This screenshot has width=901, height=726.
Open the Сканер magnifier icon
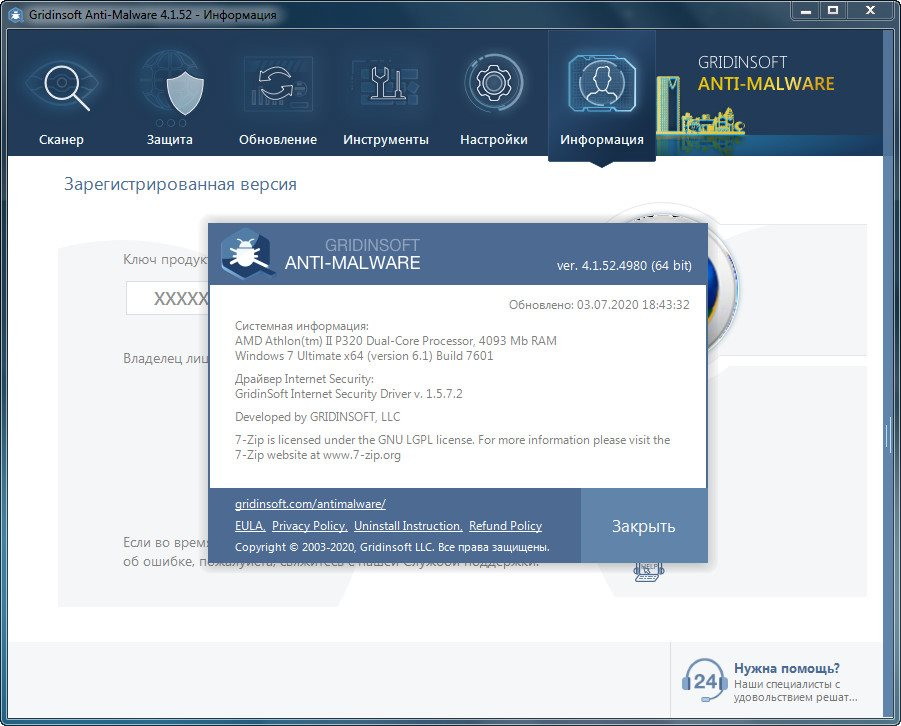(x=62, y=86)
